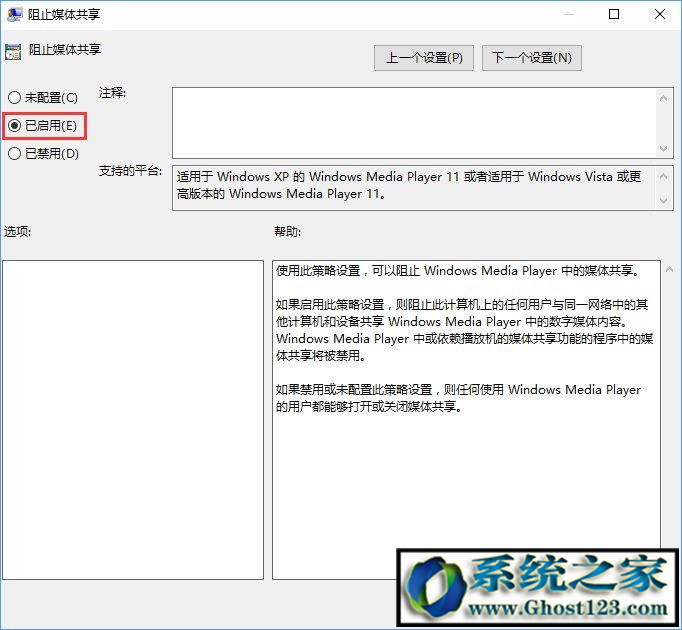Maximize the 阻止媒体共享 window
This screenshot has width=682, height=630.
[x=614, y=14]
